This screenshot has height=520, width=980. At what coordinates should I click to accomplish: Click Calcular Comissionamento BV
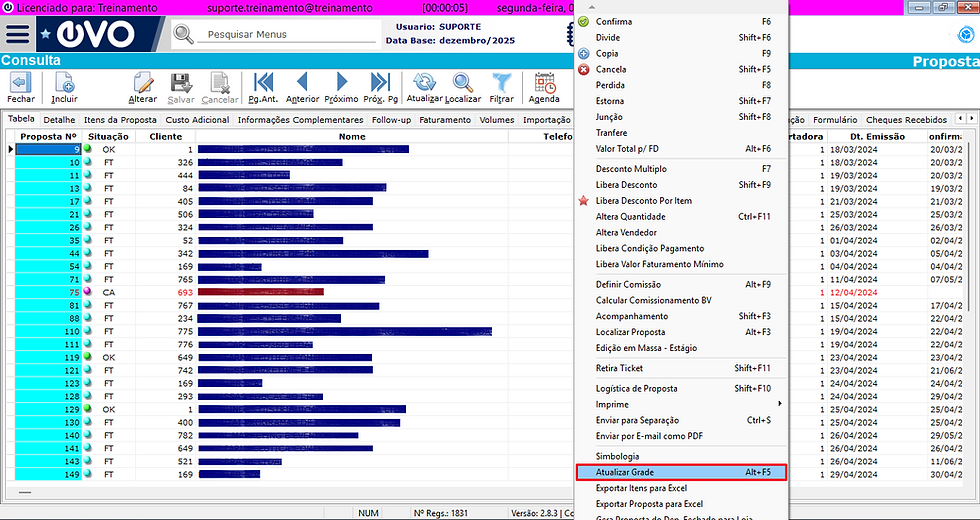[x=681, y=300]
